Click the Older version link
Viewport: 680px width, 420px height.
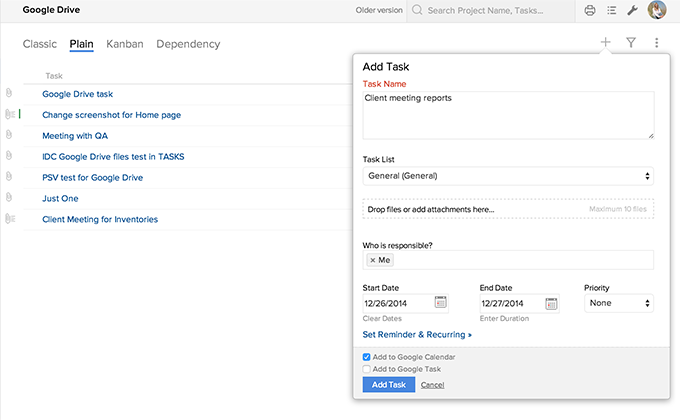(x=379, y=10)
